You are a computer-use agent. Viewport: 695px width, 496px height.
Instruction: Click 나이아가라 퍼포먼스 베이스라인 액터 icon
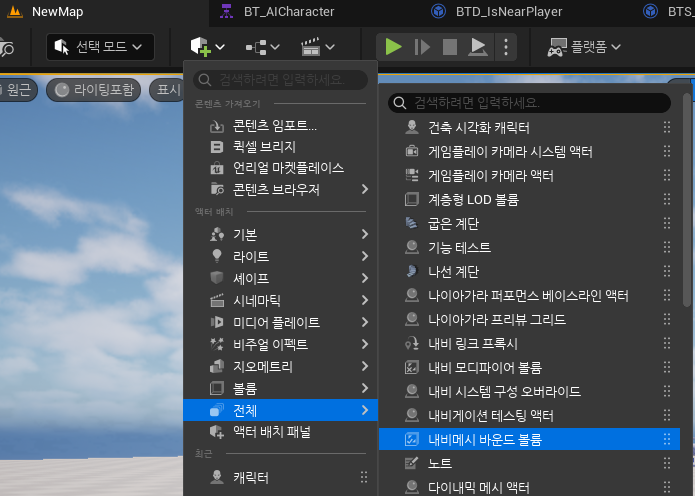(412, 295)
